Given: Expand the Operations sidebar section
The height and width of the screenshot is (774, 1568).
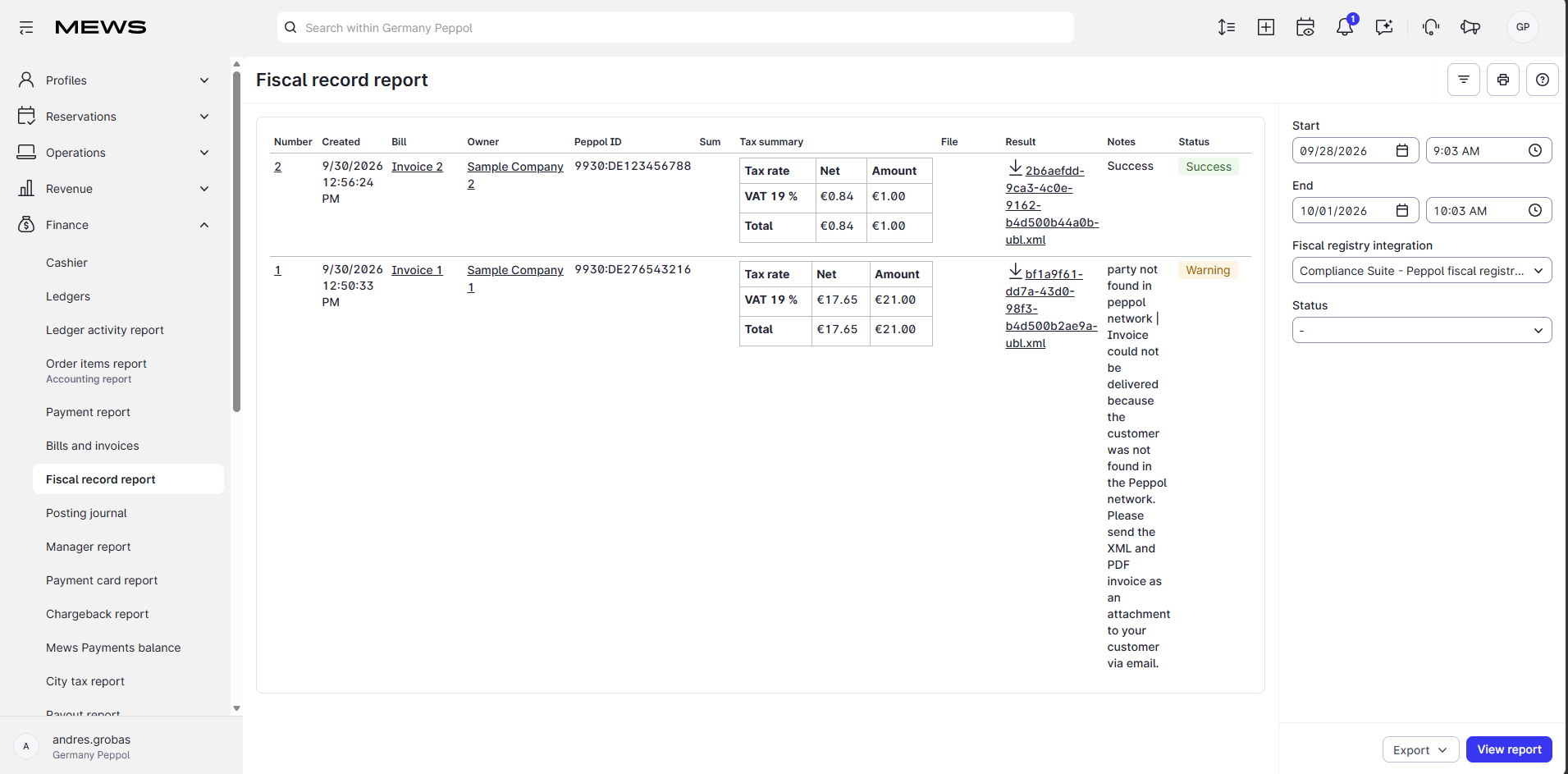Looking at the screenshot, I should (x=113, y=153).
